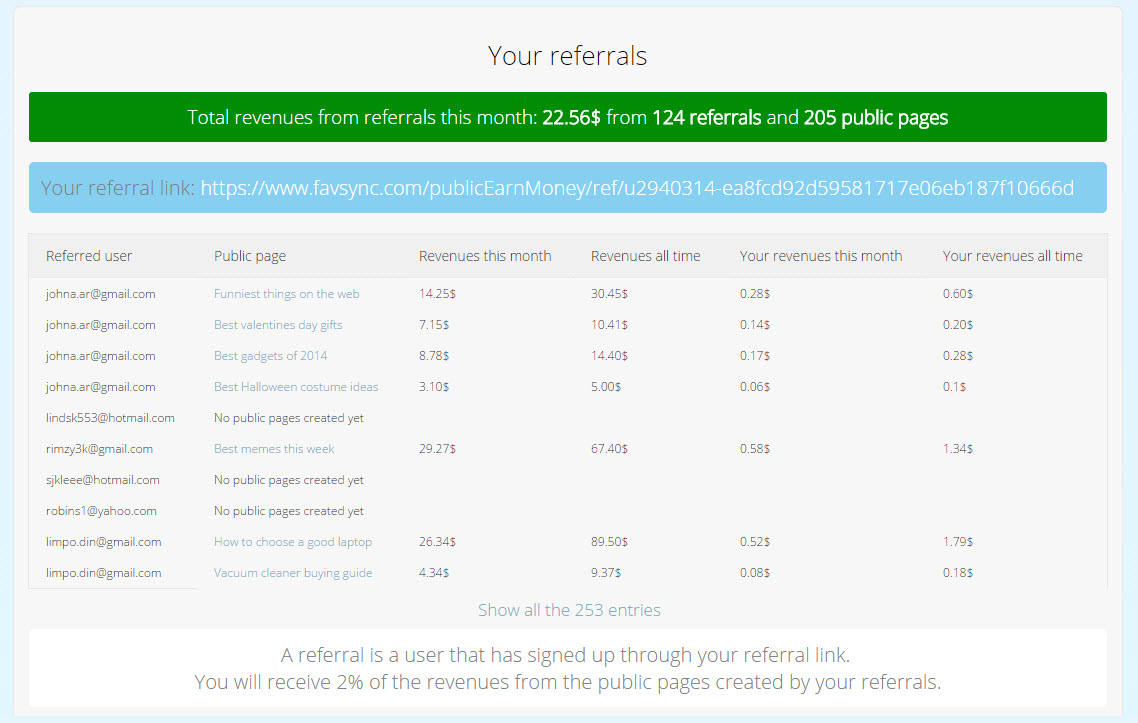1138x723 pixels.
Task: Open the 'Funniest things on the web' page
Action: (x=286, y=294)
